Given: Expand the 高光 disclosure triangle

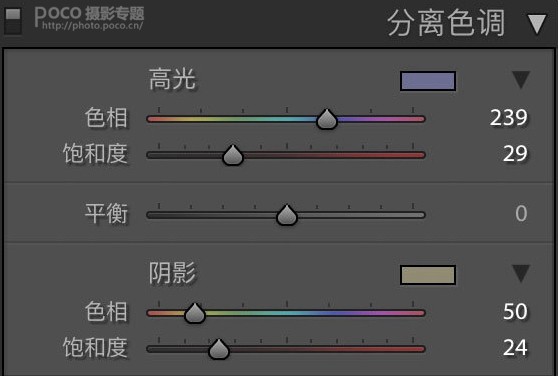Looking at the screenshot, I should (x=521, y=79).
